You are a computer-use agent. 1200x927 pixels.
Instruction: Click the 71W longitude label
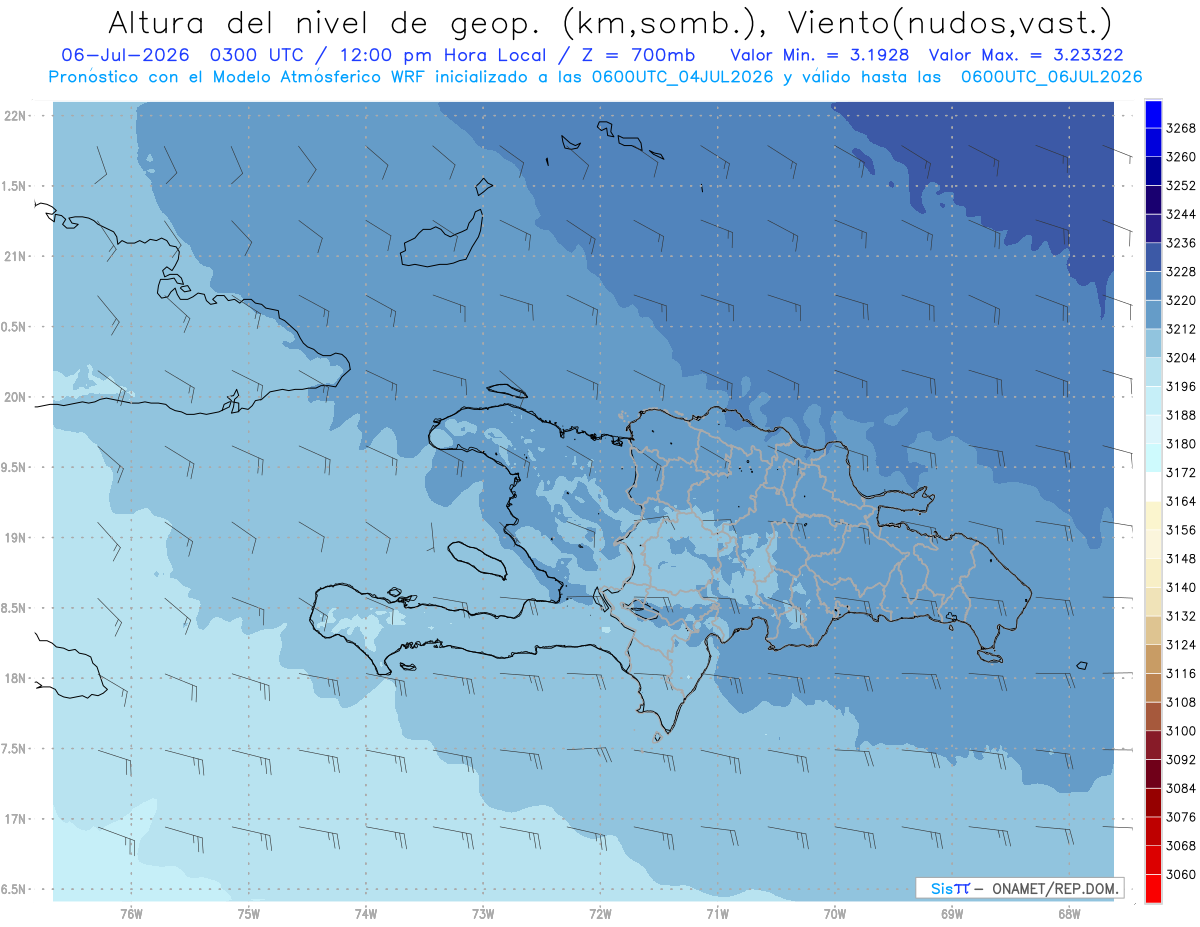click(x=717, y=913)
